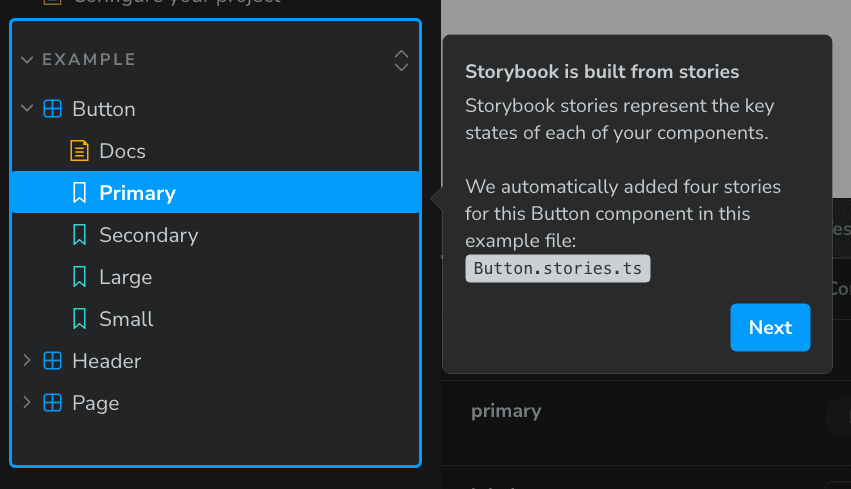Click the Small story bookmark icon
Screen dimensions: 851x489
point(79,319)
